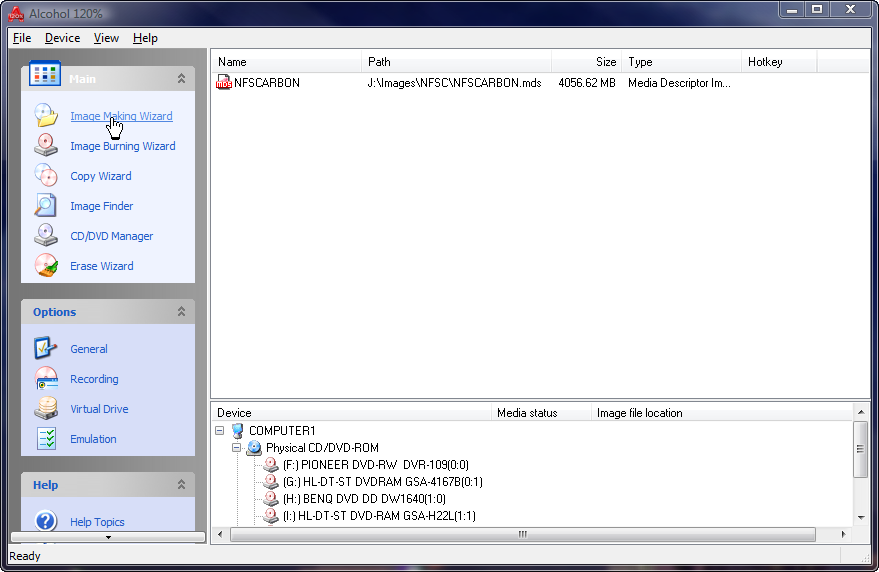Click the device list scroll-down arrow
This screenshot has height=572, width=879.
861,518
